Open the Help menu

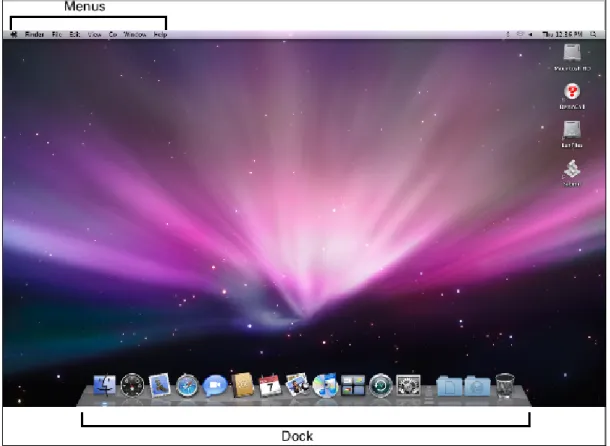pos(160,34)
